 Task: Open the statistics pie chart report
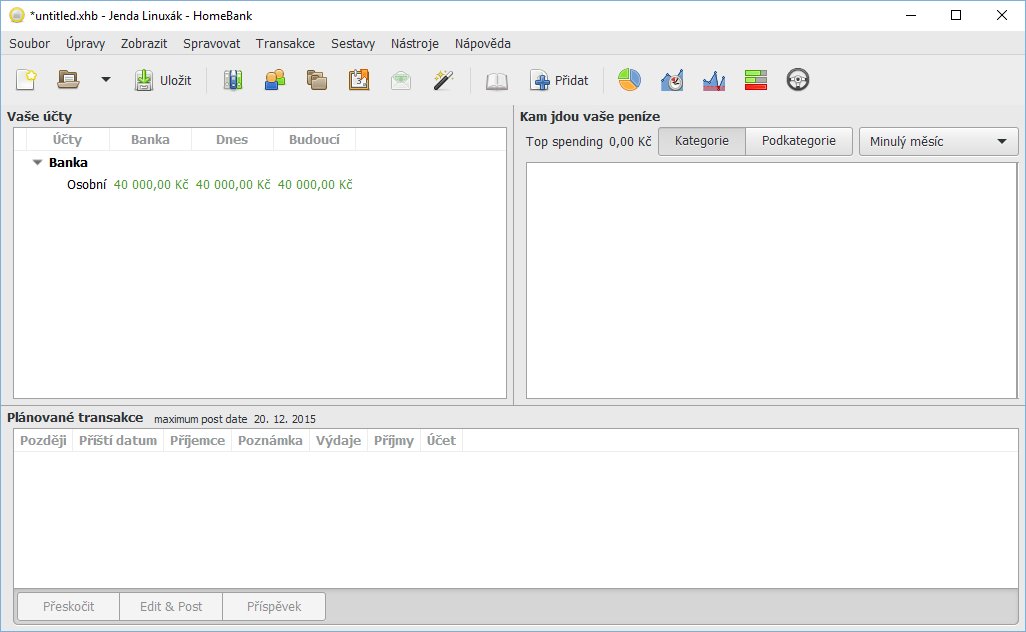click(629, 80)
